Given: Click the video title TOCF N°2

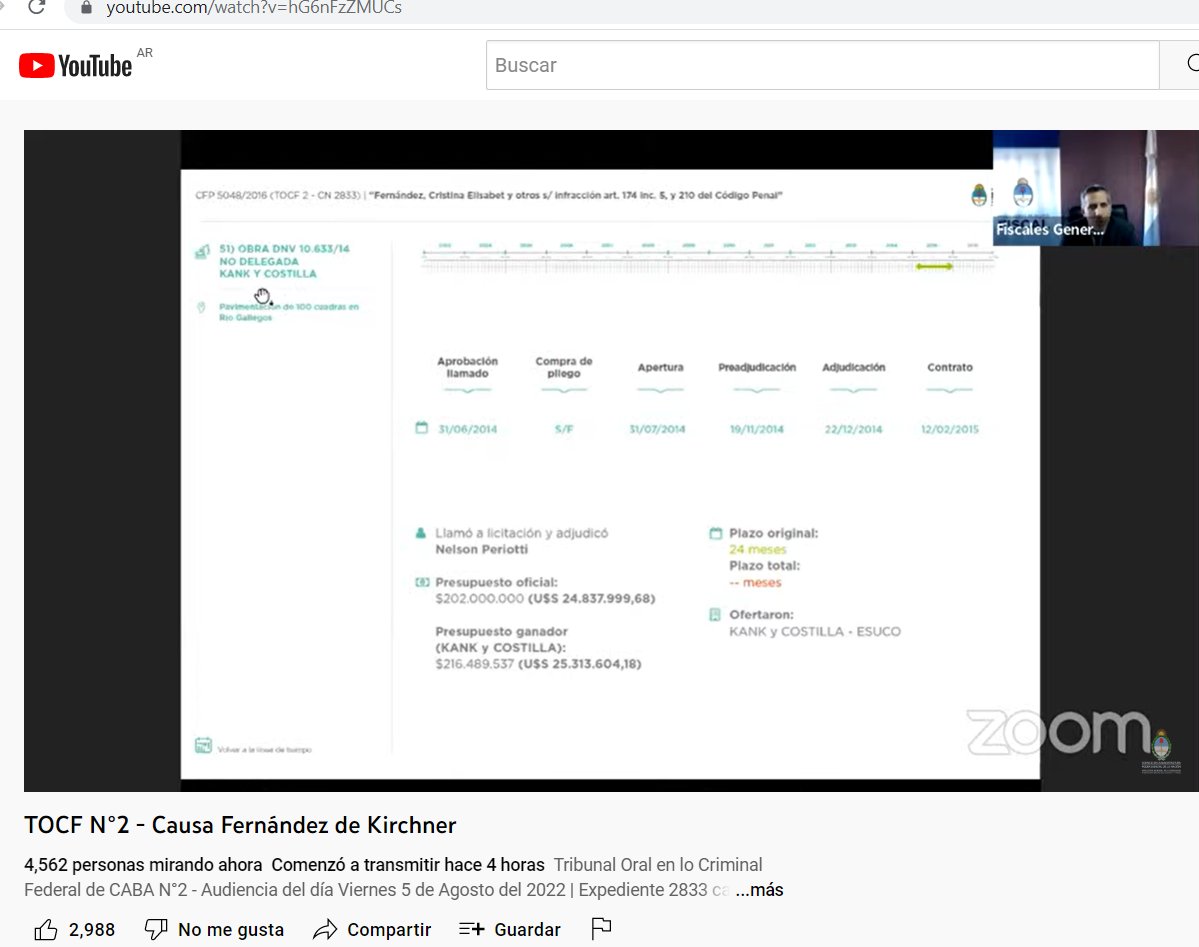Looking at the screenshot, I should (x=240, y=825).
